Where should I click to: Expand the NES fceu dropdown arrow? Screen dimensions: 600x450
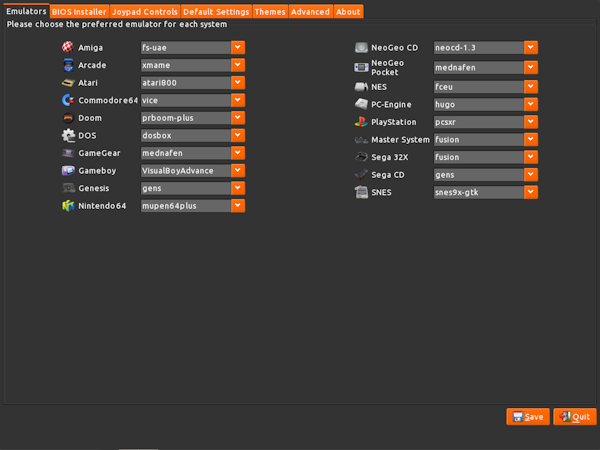coord(531,87)
